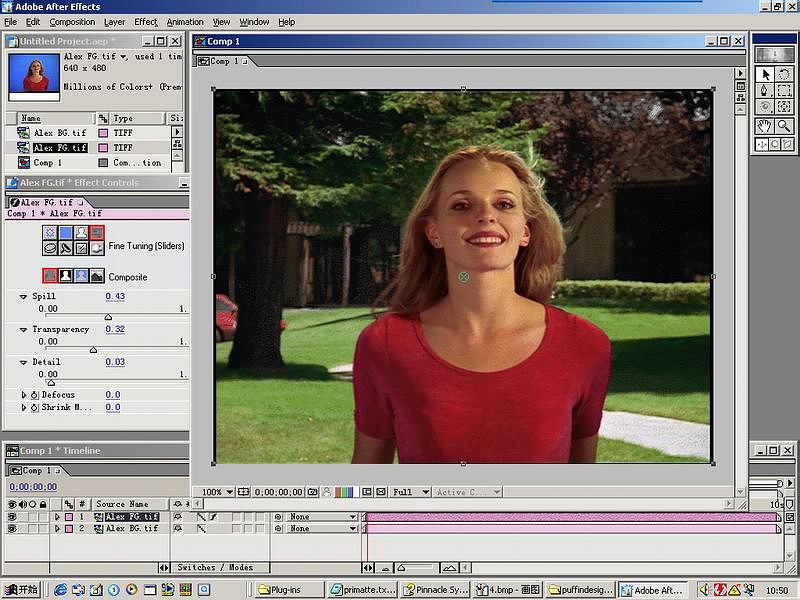Click the safe-zones grid icon beside zoom
Image resolution: width=800 pixels, height=600 pixels.
[243, 492]
